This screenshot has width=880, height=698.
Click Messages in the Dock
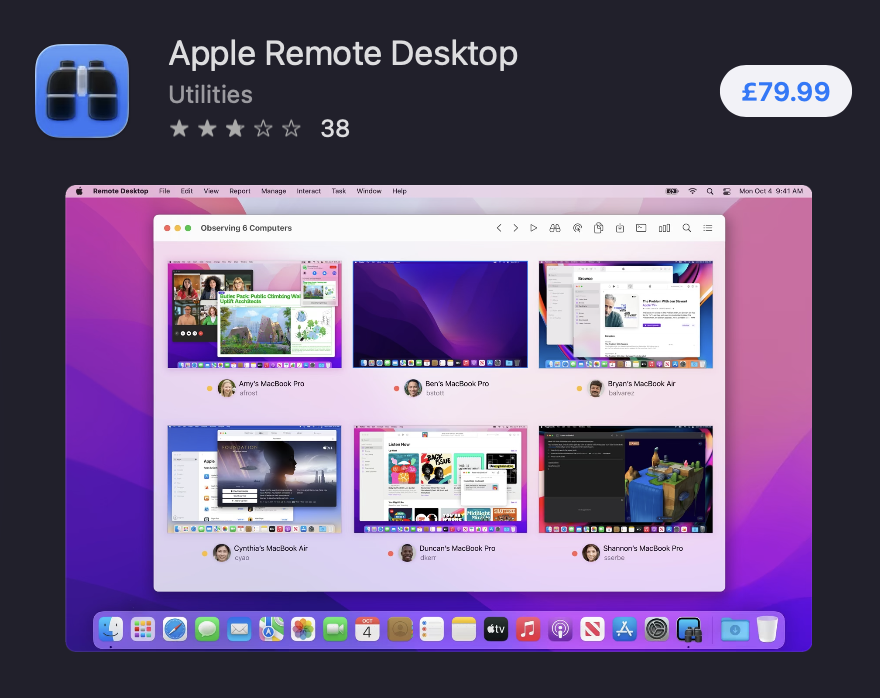point(207,629)
